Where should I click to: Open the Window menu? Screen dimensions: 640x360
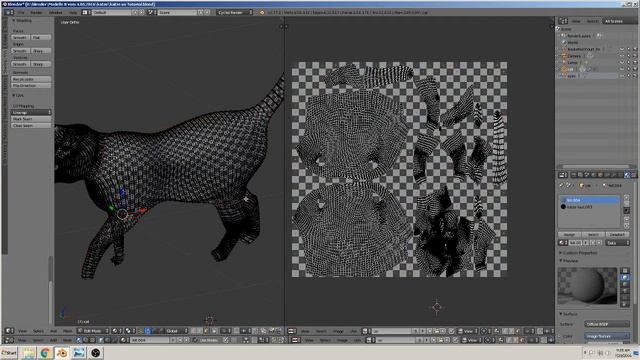coord(56,13)
